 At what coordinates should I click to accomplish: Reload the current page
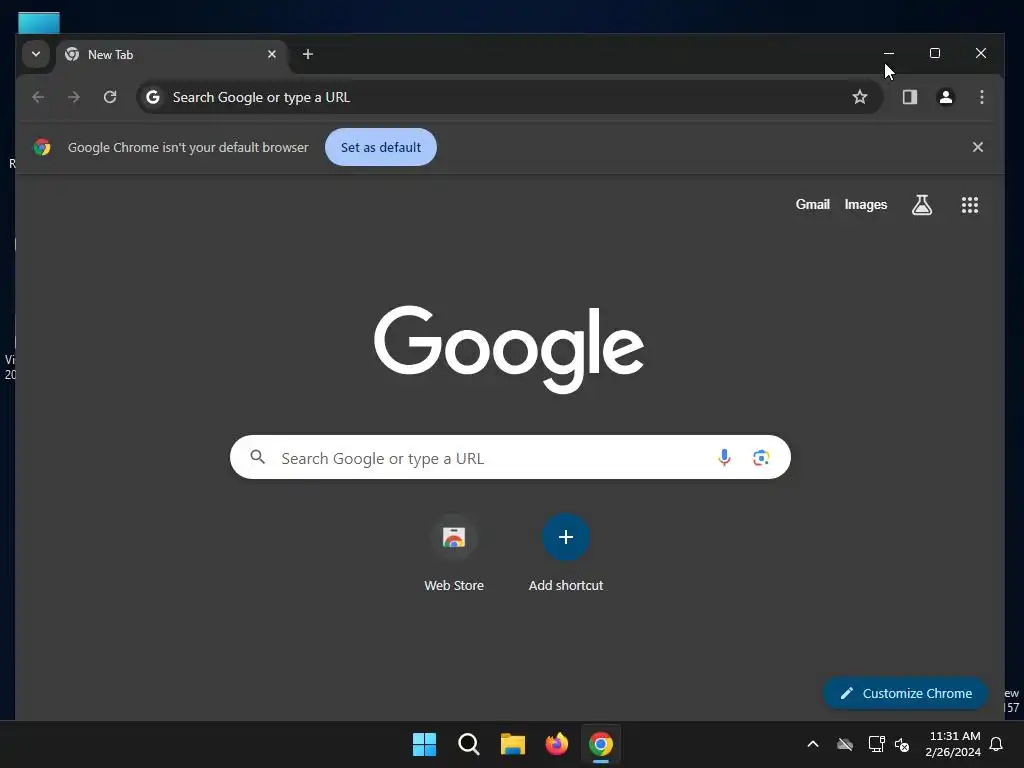pyautogui.click(x=110, y=97)
